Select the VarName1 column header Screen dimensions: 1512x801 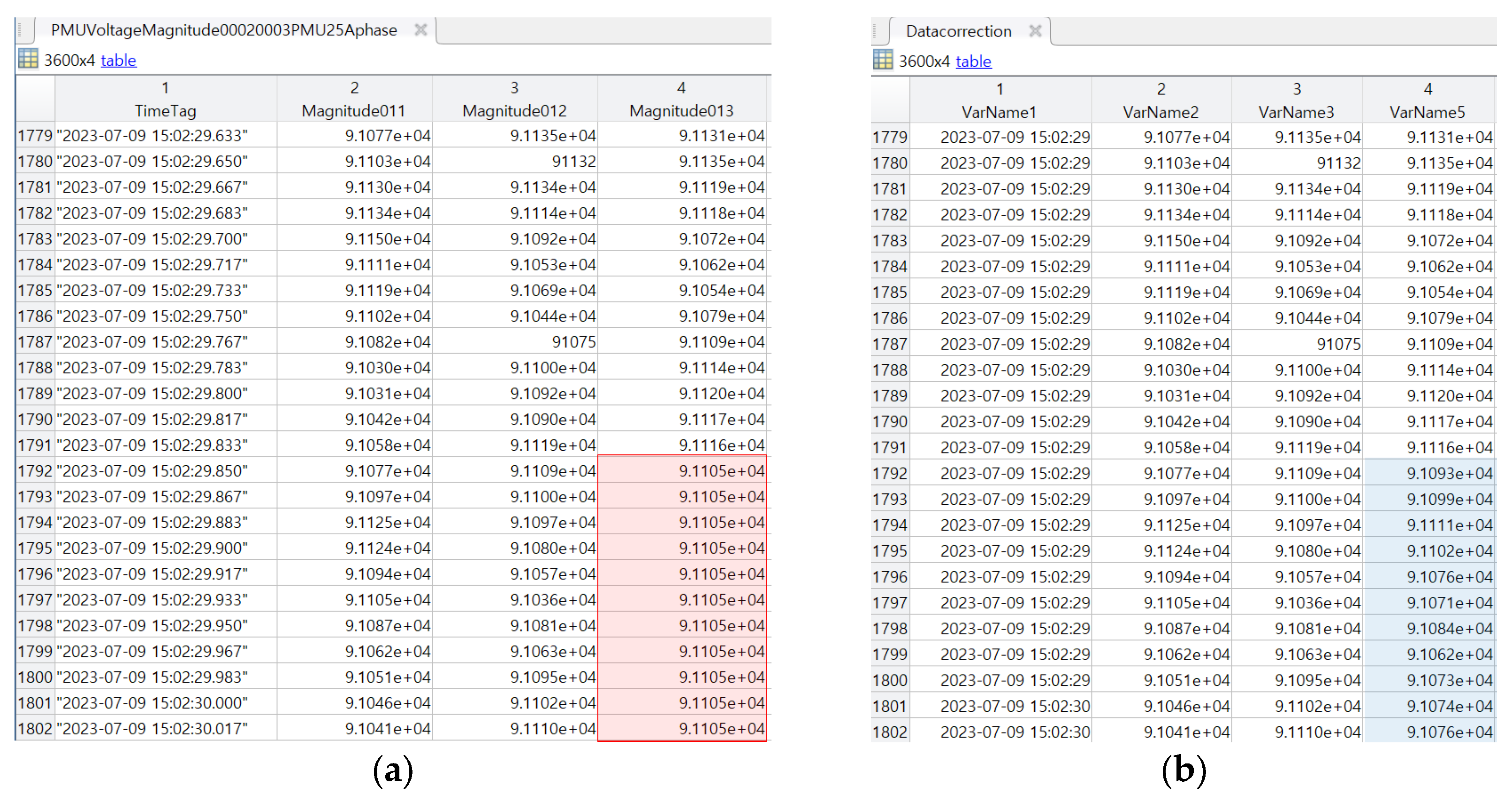[x=999, y=112]
